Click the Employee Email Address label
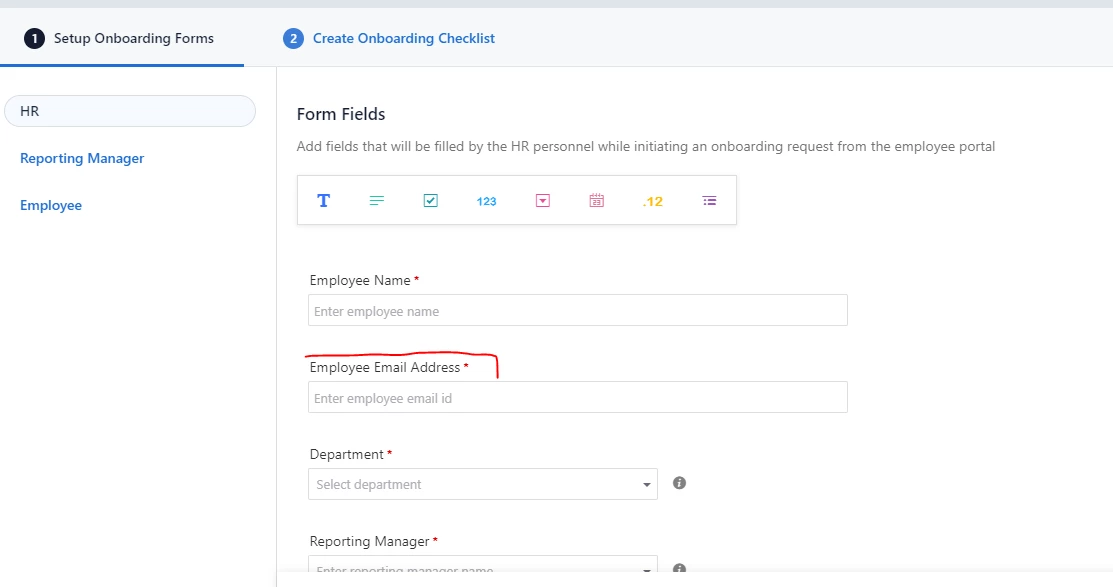The width and height of the screenshot is (1113, 587). click(x=385, y=367)
